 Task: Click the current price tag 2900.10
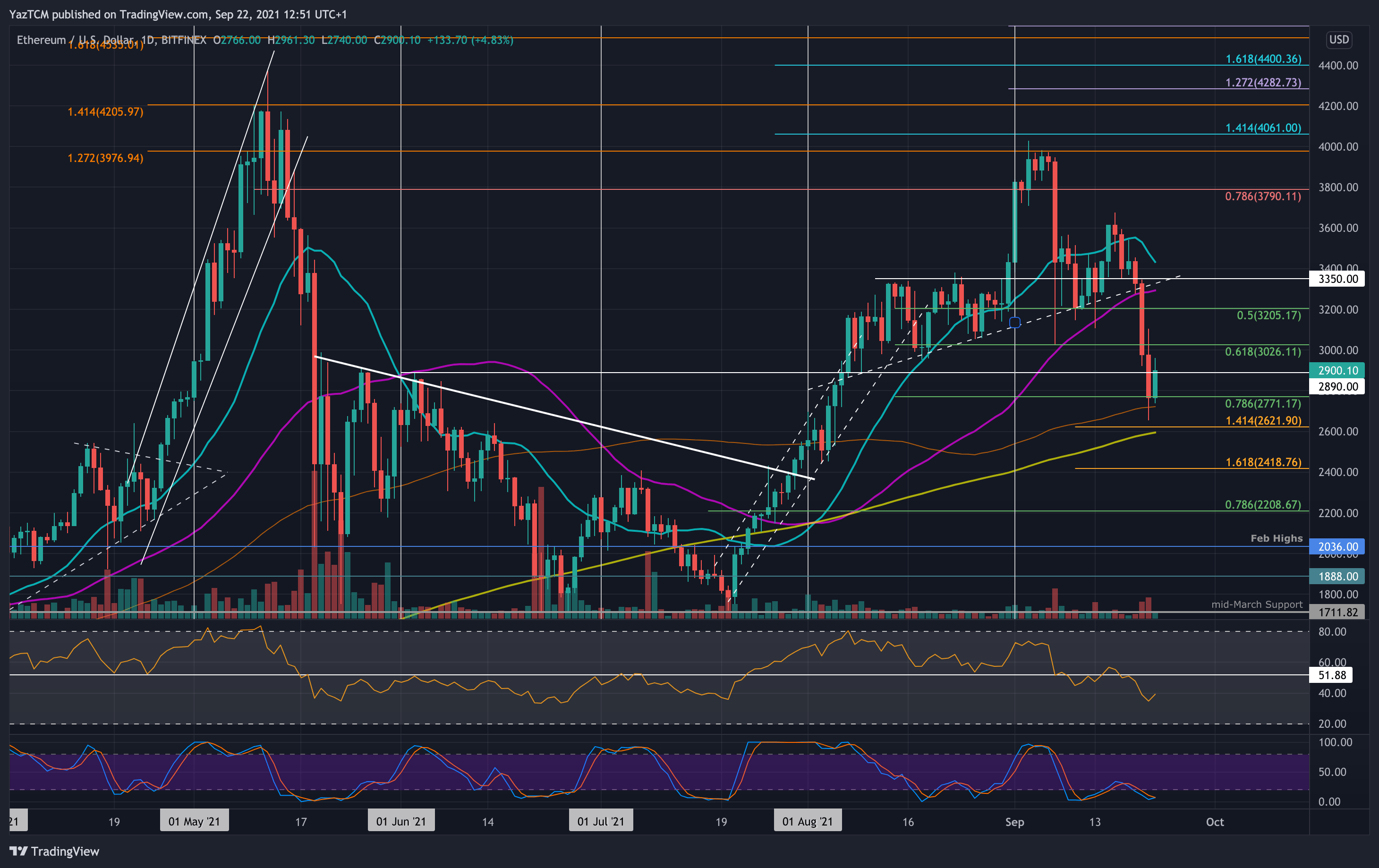1337,370
